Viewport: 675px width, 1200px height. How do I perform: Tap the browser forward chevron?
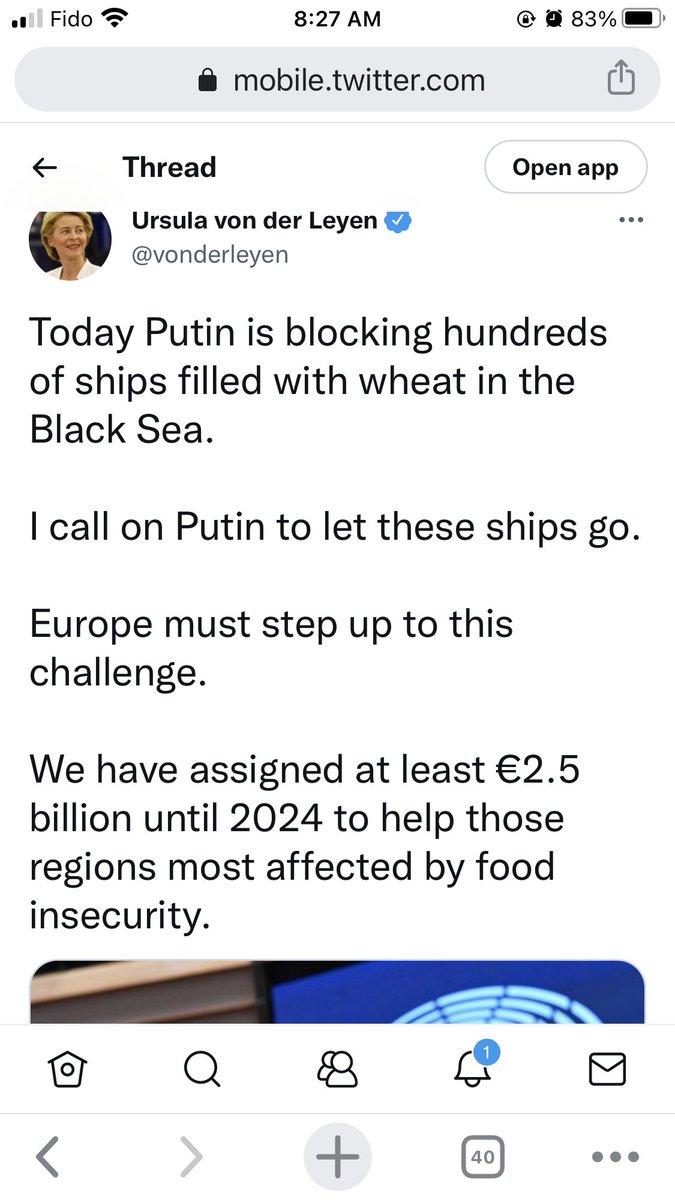(x=190, y=1157)
